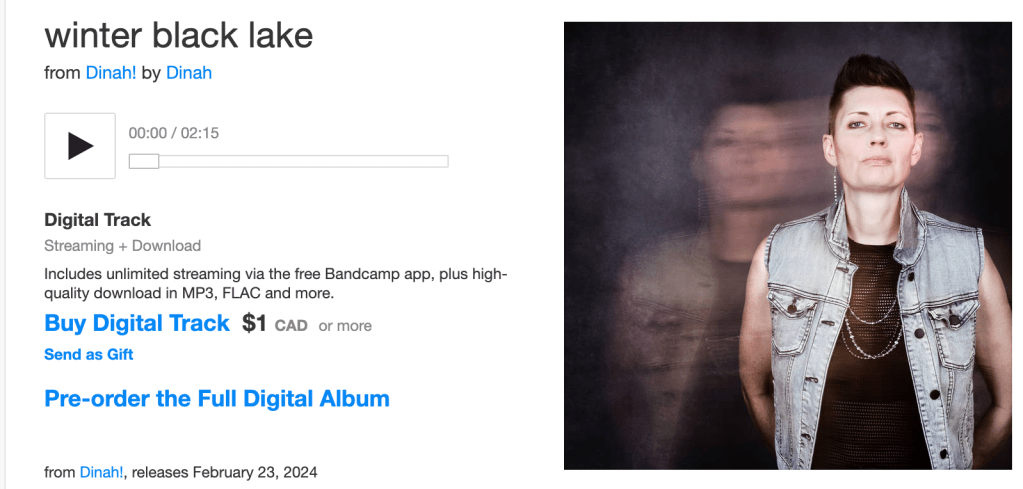
Task: Open the Dinah artist link after "by"
Action: [189, 72]
